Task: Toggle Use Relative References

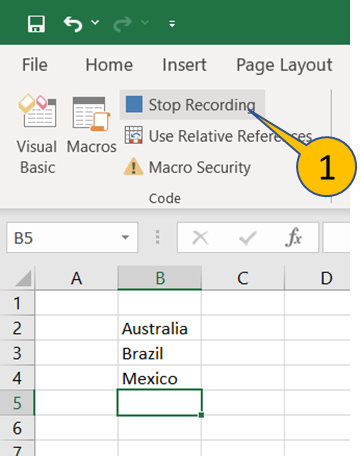Action: pos(219,136)
